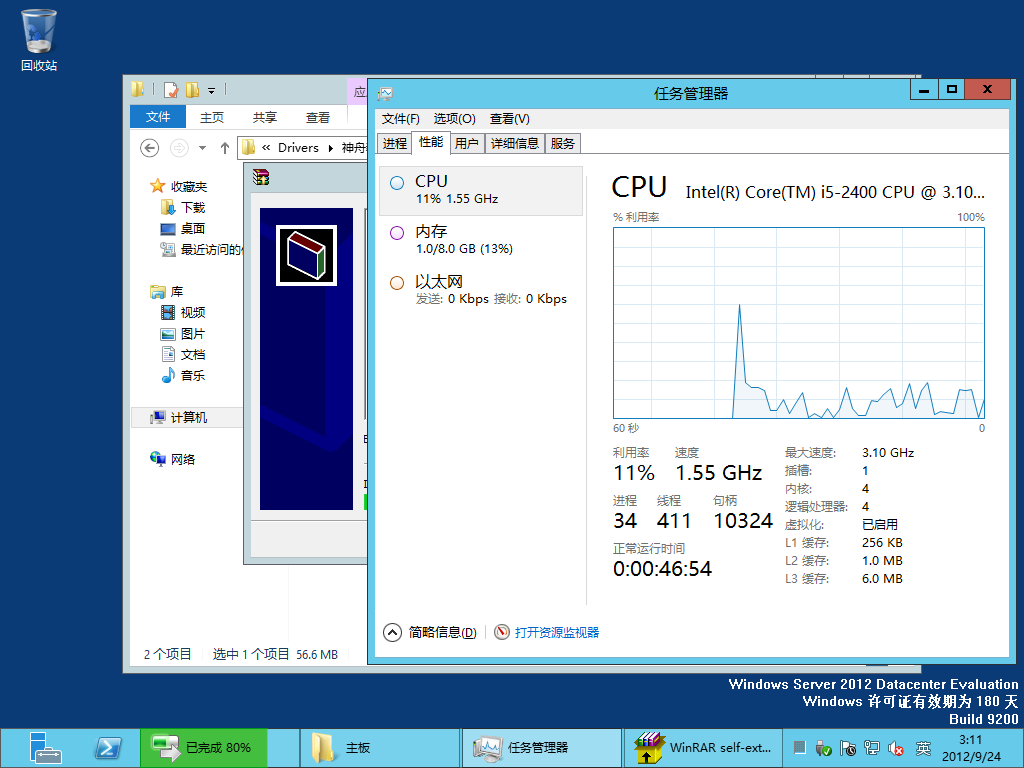The image size is (1024, 768).
Task: Click the muted volume tray icon
Action: 896,748
